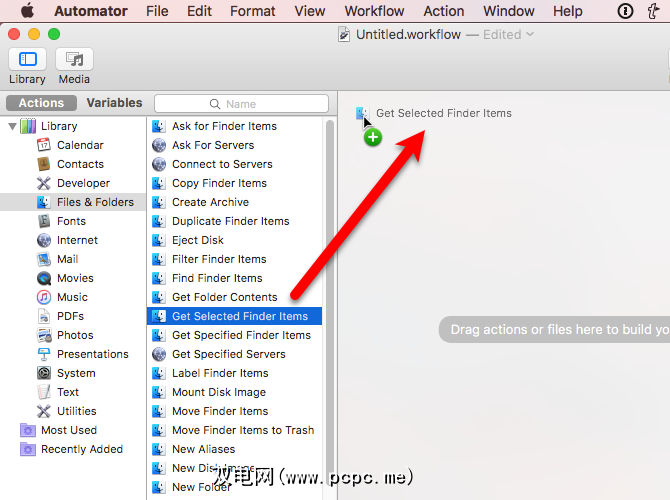
Task: Select the Get Specified Finder Items action
Action: click(x=235, y=335)
